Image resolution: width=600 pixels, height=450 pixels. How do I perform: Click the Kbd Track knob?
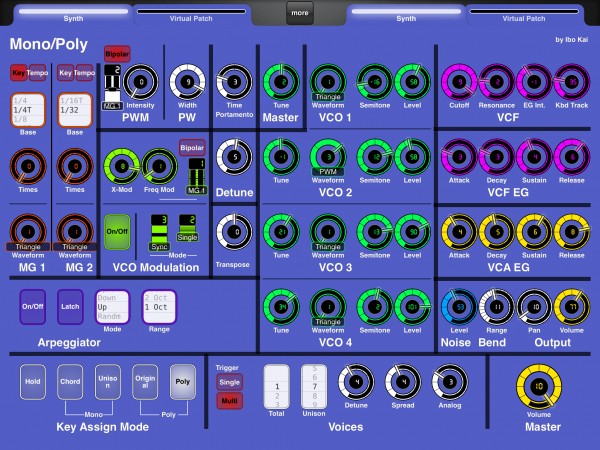pyautogui.click(x=572, y=82)
